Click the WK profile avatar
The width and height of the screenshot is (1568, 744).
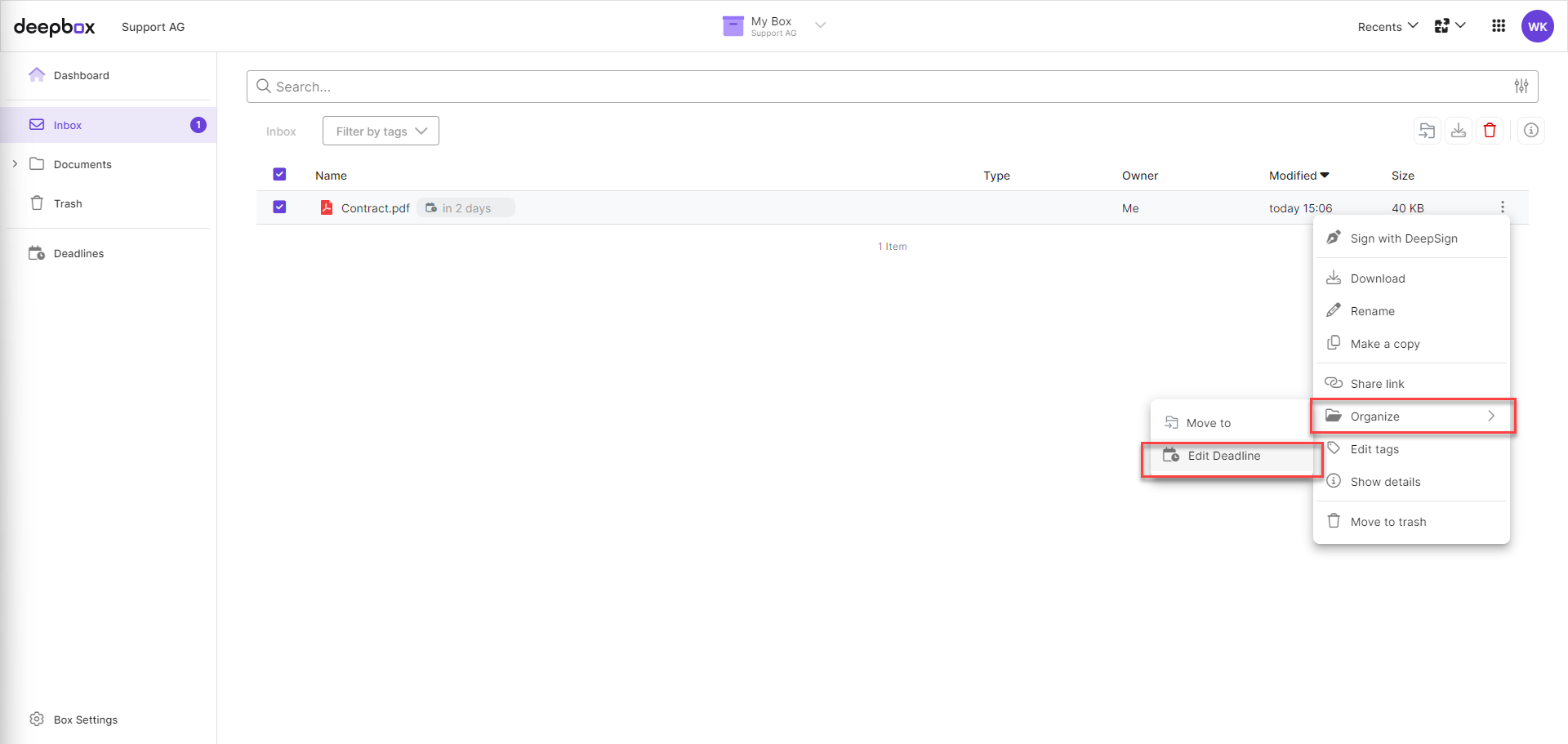(1538, 25)
